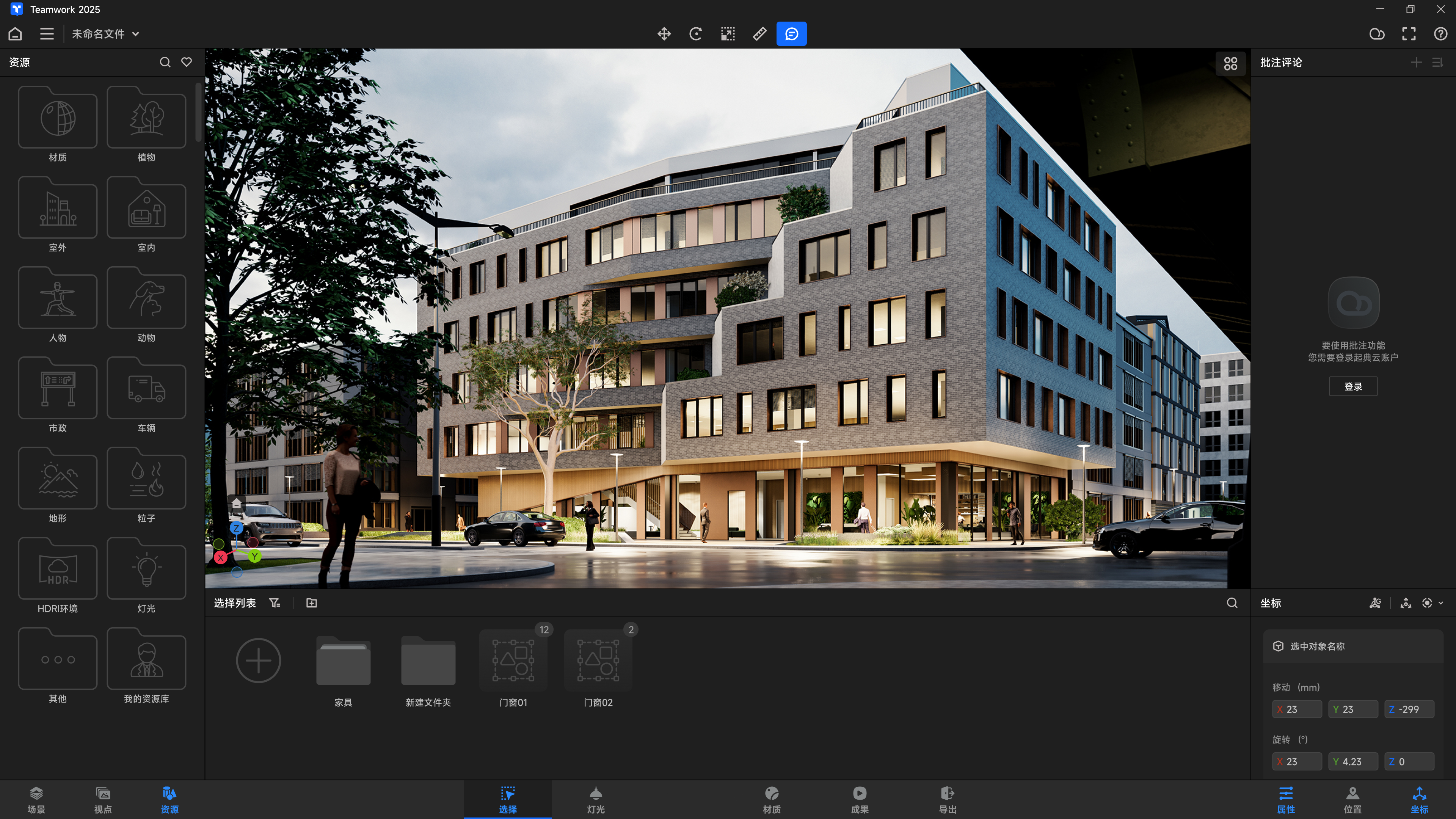This screenshot has height=819, width=1456.
Task: Switch to the 场景 scene tab
Action: coord(36,800)
